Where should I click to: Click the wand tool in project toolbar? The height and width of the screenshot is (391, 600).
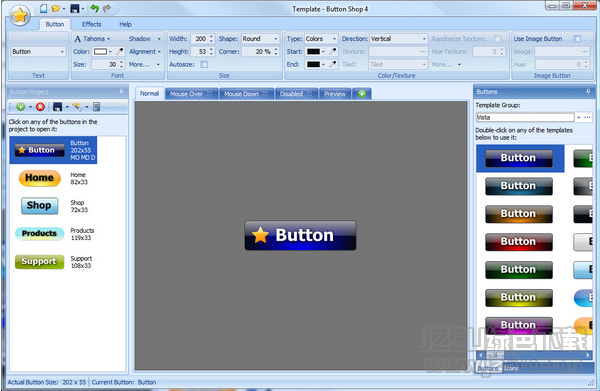[x=77, y=107]
